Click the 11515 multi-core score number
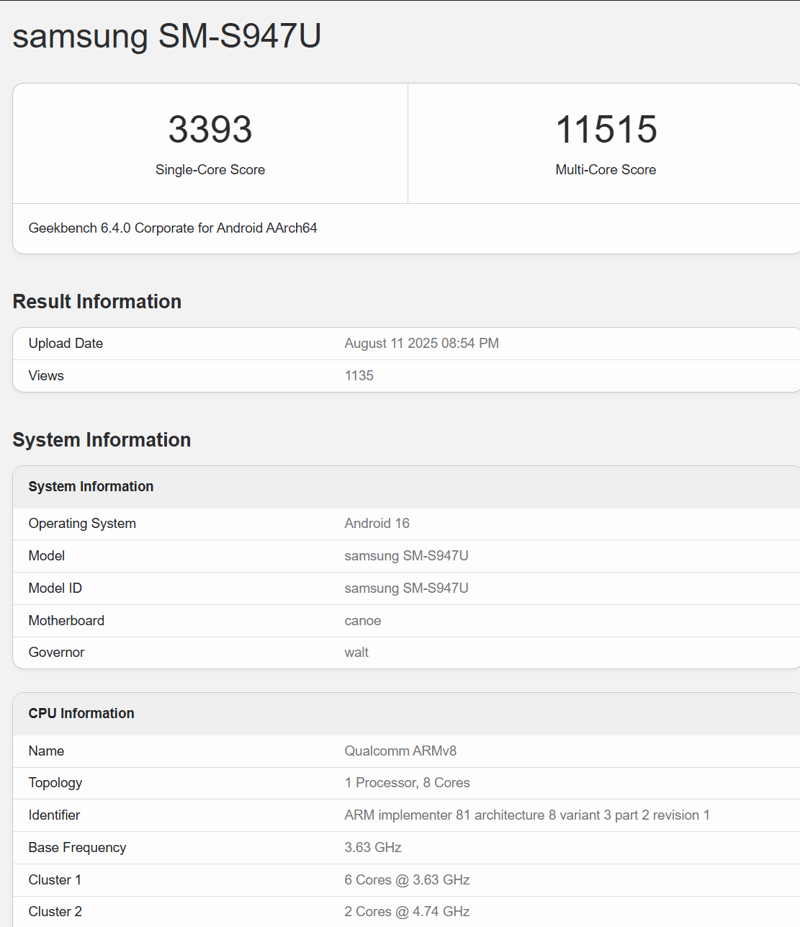This screenshot has height=927, width=800. pyautogui.click(x=605, y=130)
